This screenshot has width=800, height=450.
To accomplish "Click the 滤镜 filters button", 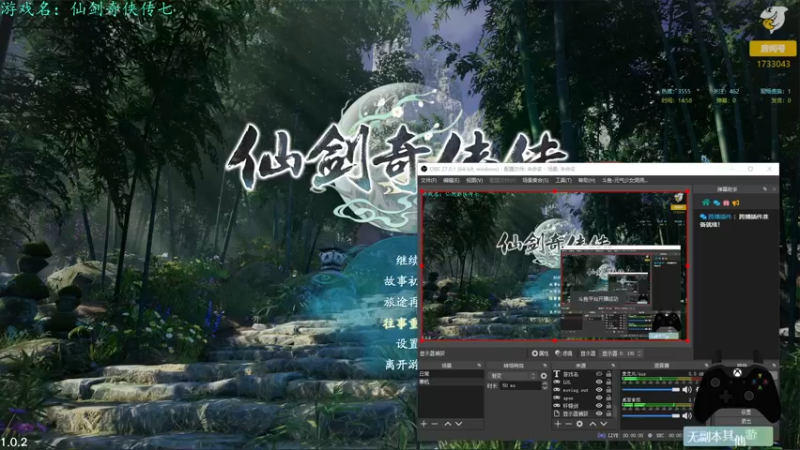I will click(x=564, y=353).
